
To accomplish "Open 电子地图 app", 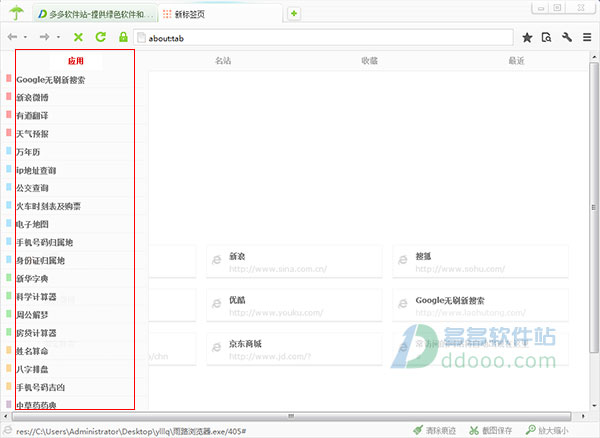I will [x=32, y=224].
